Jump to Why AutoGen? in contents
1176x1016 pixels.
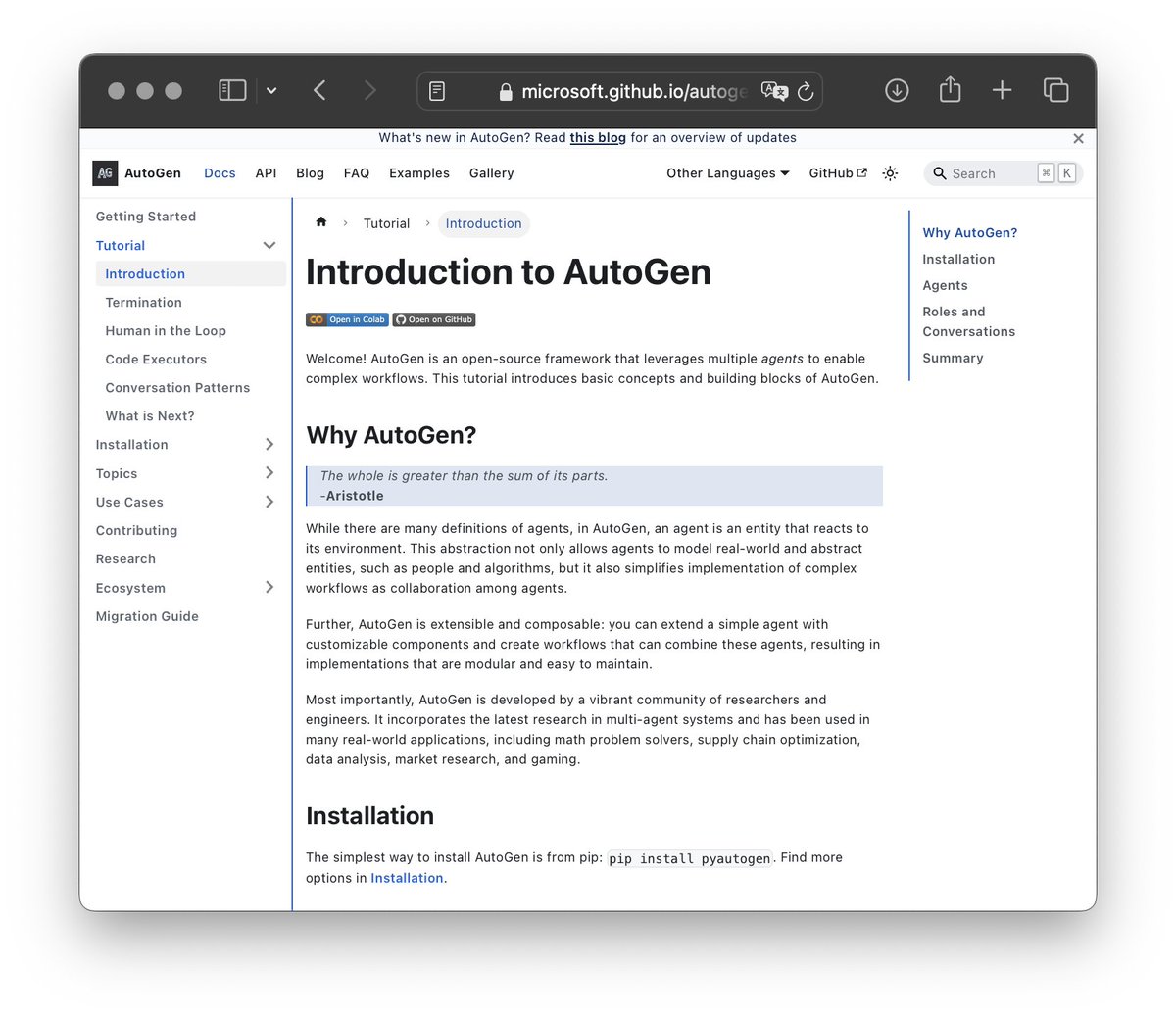(x=970, y=233)
